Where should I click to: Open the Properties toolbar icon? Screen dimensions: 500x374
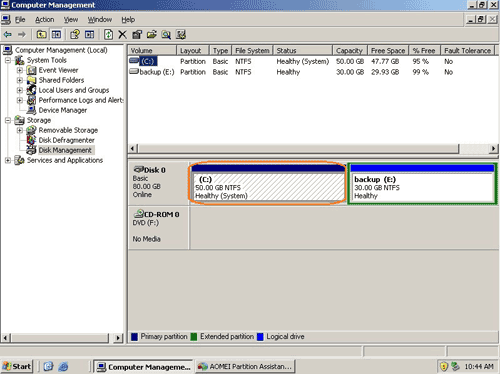[x=137, y=34]
